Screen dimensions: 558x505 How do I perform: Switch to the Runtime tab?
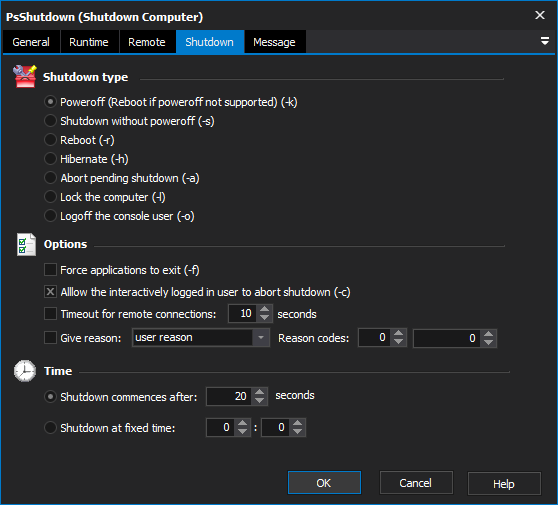(x=89, y=42)
